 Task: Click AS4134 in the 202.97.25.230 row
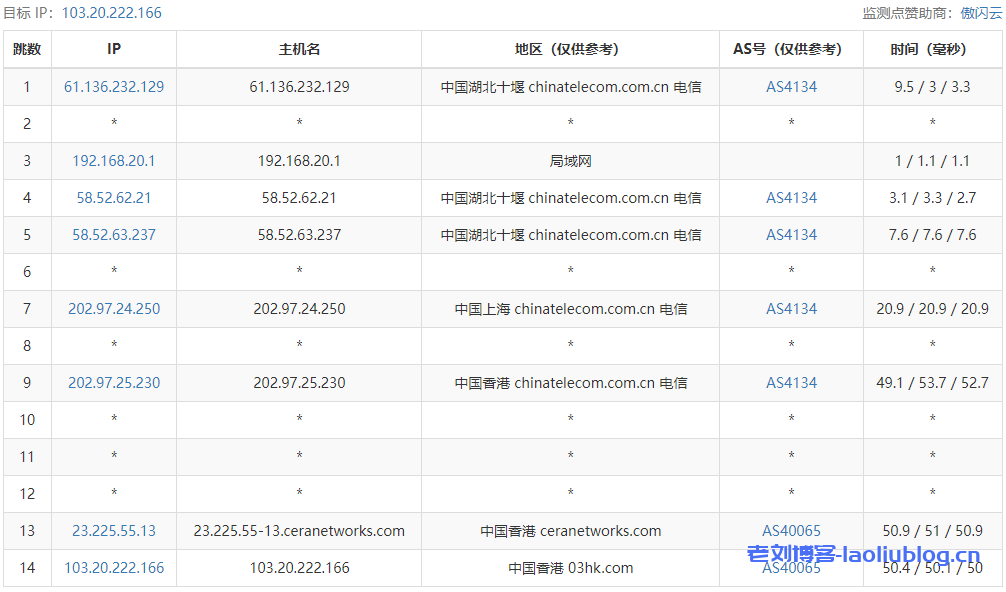click(791, 383)
